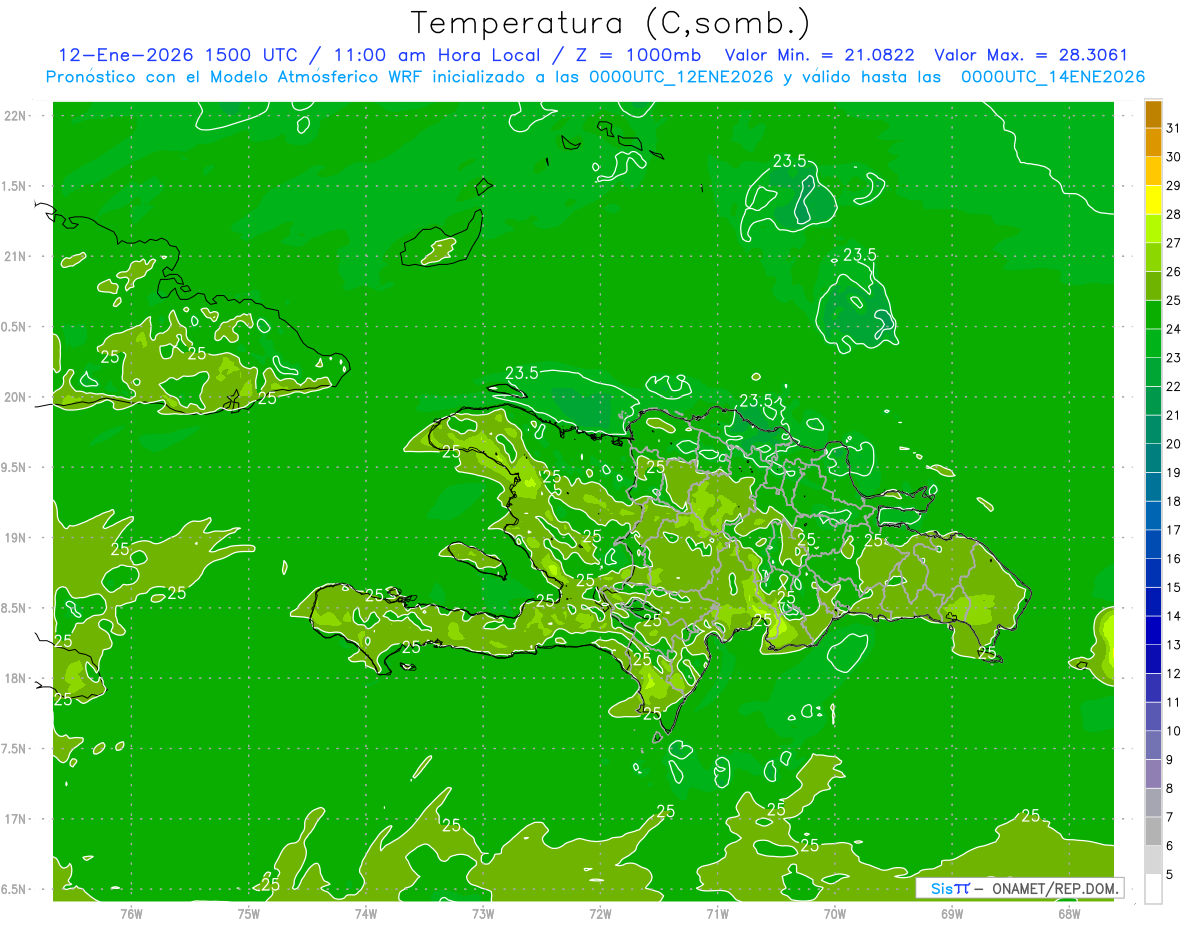The image size is (1200, 927).
Task: Select the blue swatch between 16 and 17
Action: [x=1153, y=544]
